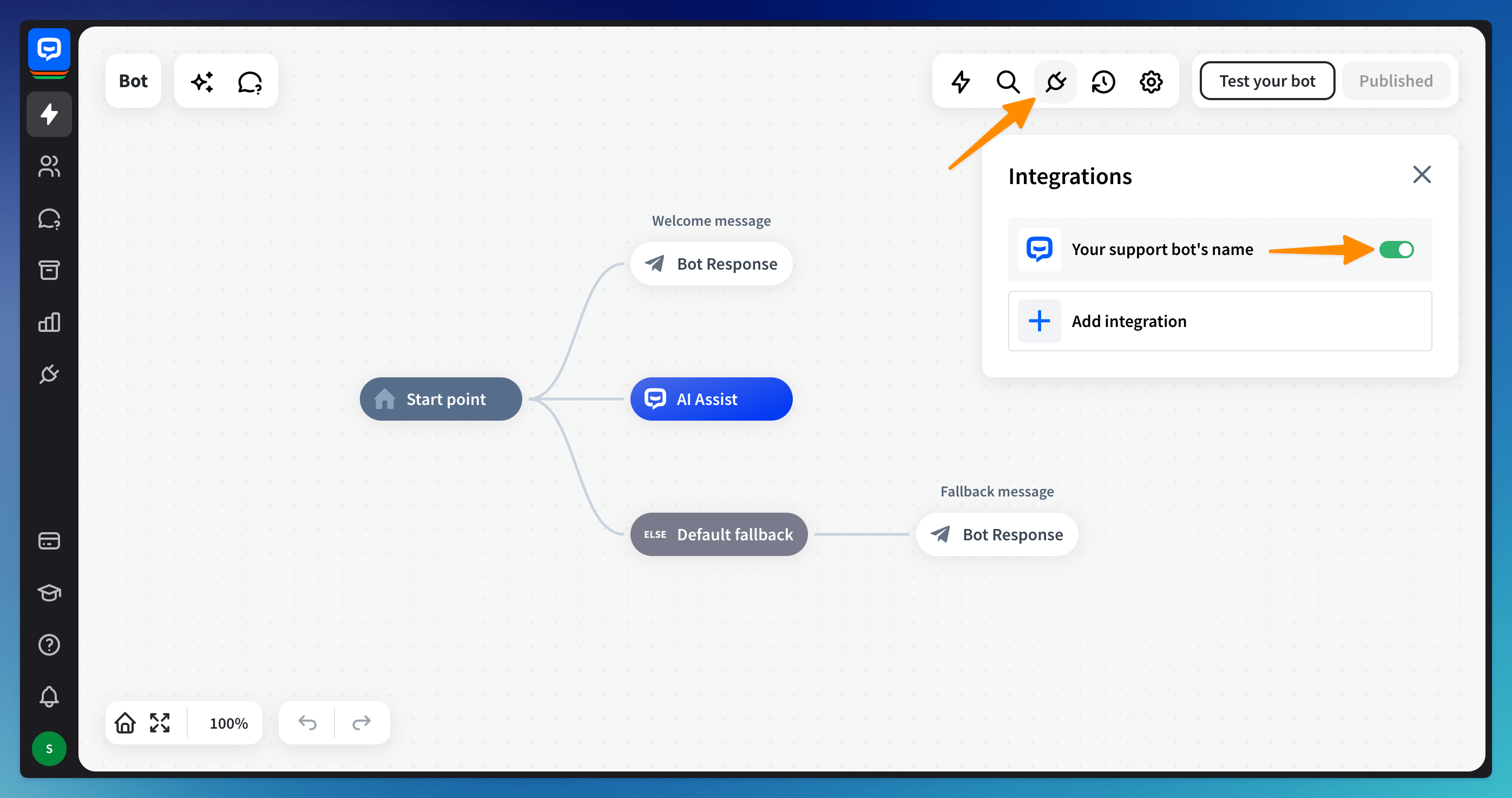Click the undo arrow button
The width and height of the screenshot is (1512, 798).
coord(307,723)
